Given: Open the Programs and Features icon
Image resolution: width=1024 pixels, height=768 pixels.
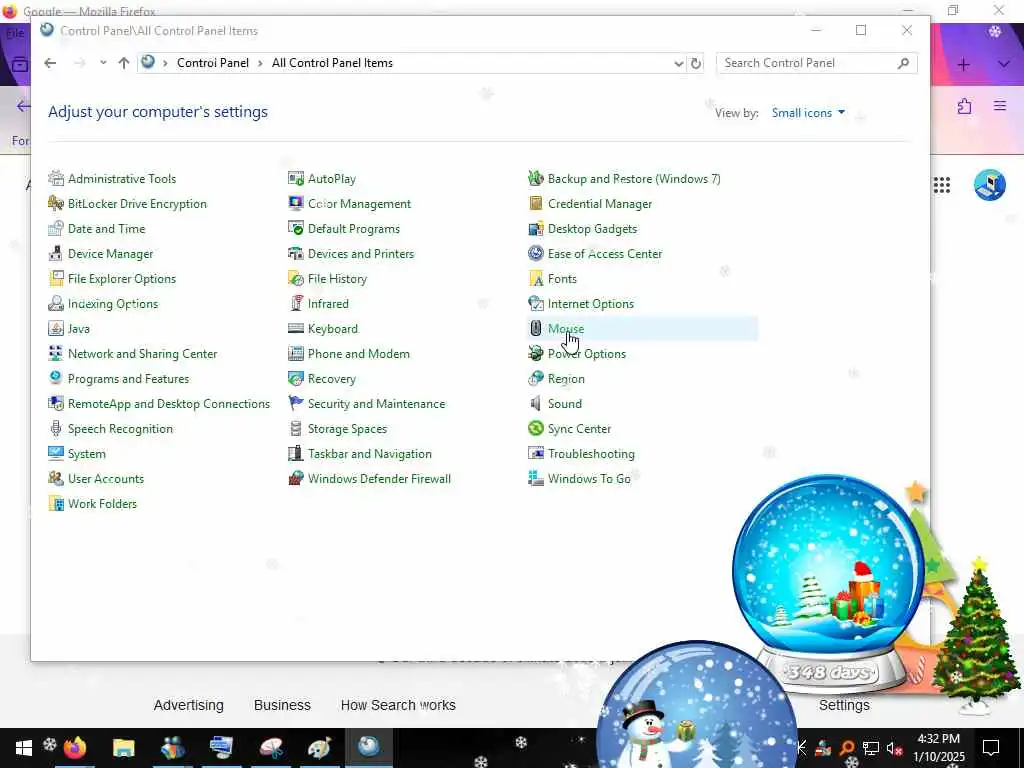Looking at the screenshot, I should click(56, 378).
